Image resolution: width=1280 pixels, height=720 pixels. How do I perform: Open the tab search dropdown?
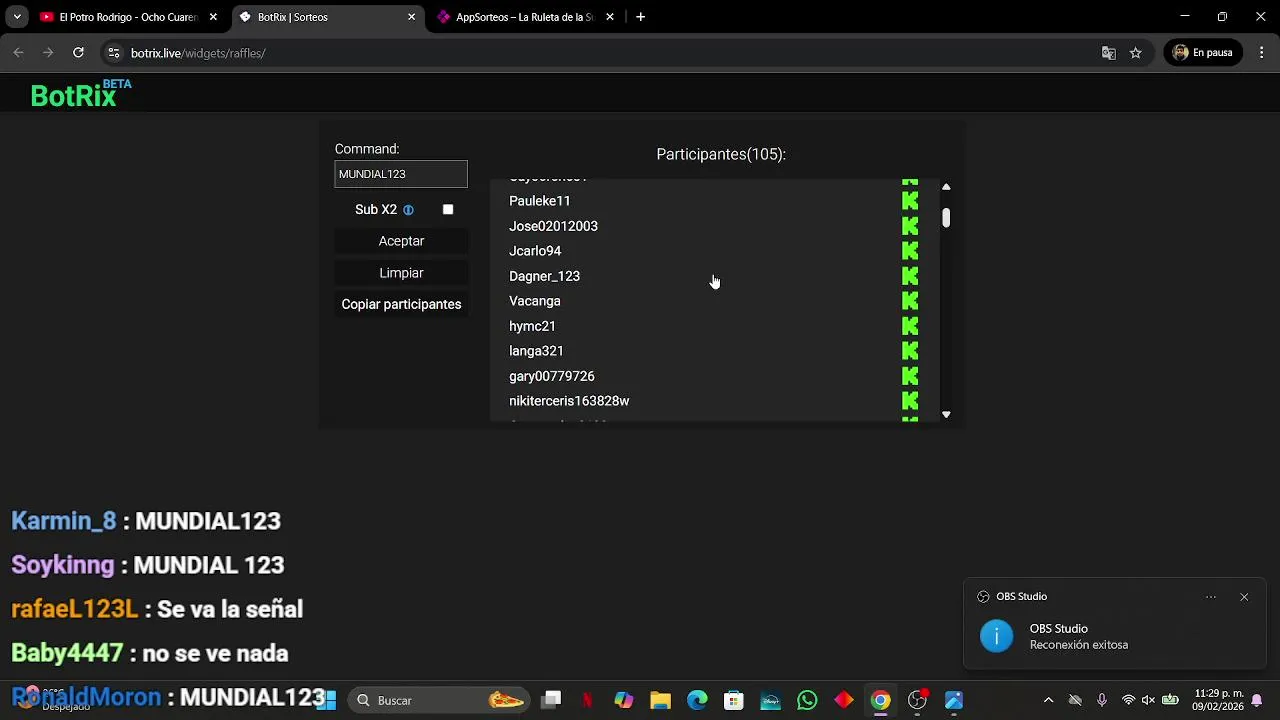pyautogui.click(x=17, y=17)
